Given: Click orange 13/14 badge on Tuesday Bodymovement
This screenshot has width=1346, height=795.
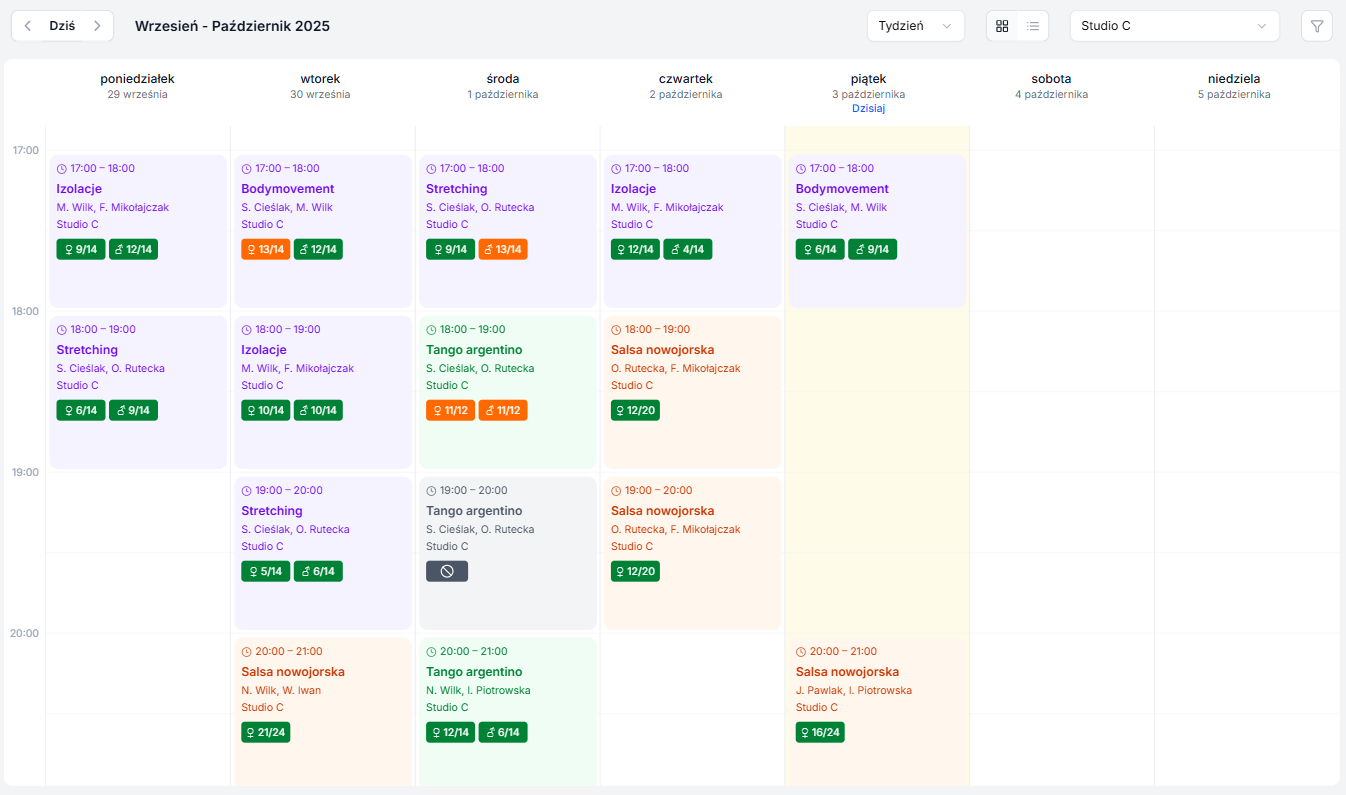Looking at the screenshot, I should pos(265,249).
